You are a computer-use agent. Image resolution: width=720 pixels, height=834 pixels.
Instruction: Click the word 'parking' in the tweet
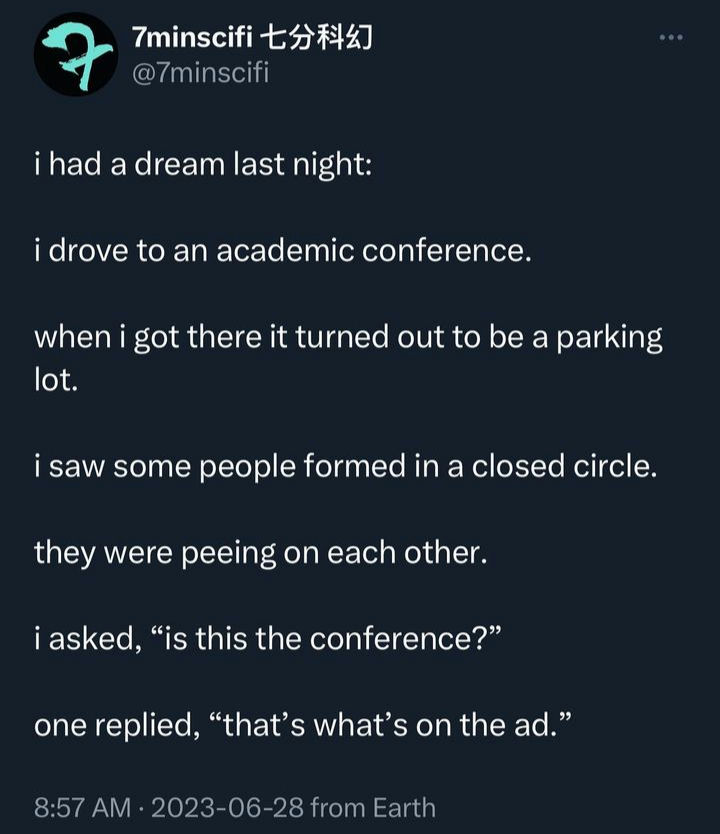609,340
